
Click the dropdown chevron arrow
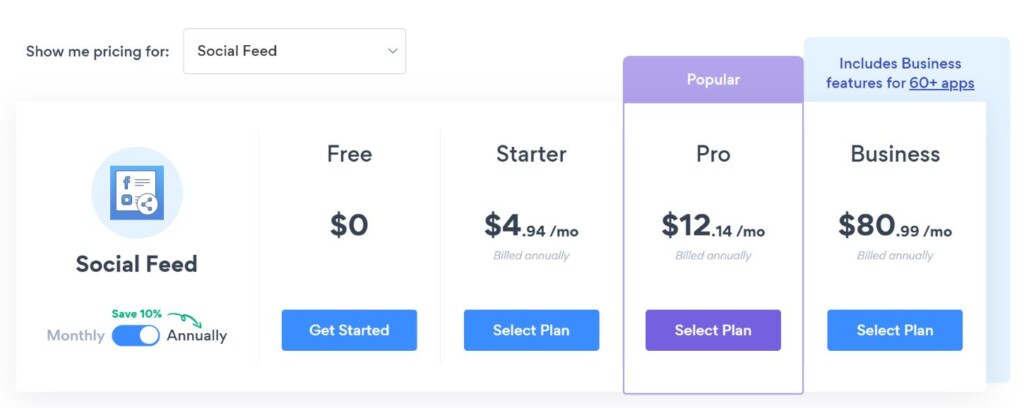click(x=392, y=51)
